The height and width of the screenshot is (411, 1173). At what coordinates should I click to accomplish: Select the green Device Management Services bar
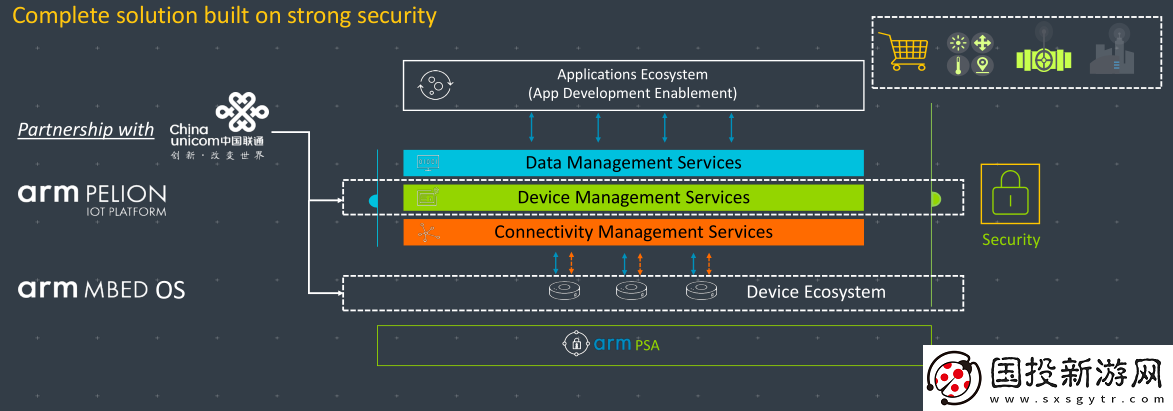(x=633, y=198)
